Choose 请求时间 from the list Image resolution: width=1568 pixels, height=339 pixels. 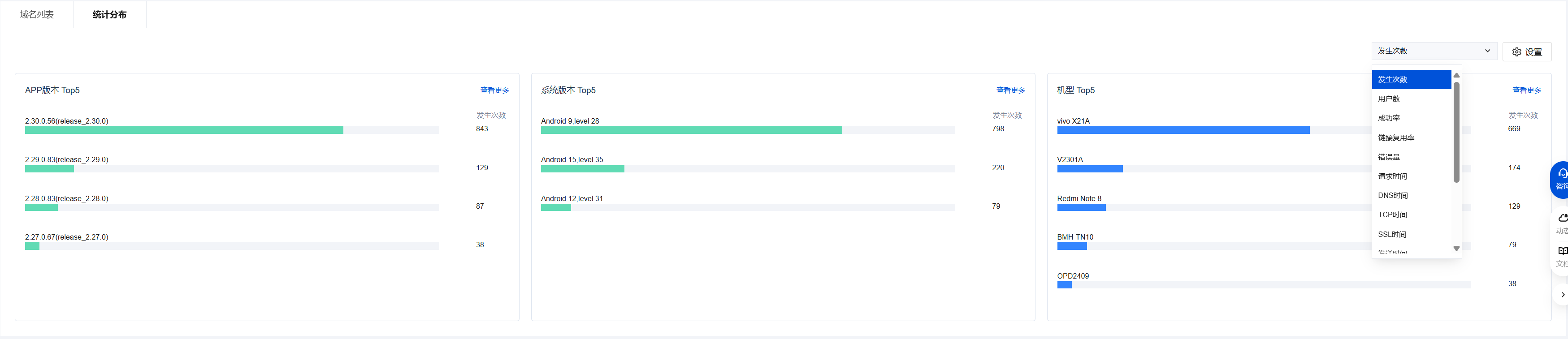click(1392, 176)
